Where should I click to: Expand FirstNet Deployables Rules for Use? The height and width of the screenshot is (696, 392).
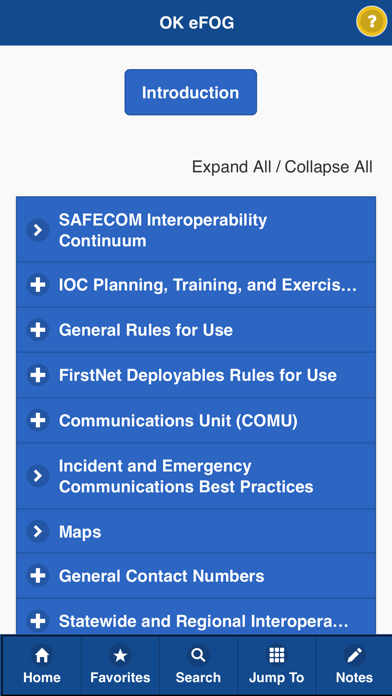[196, 375]
